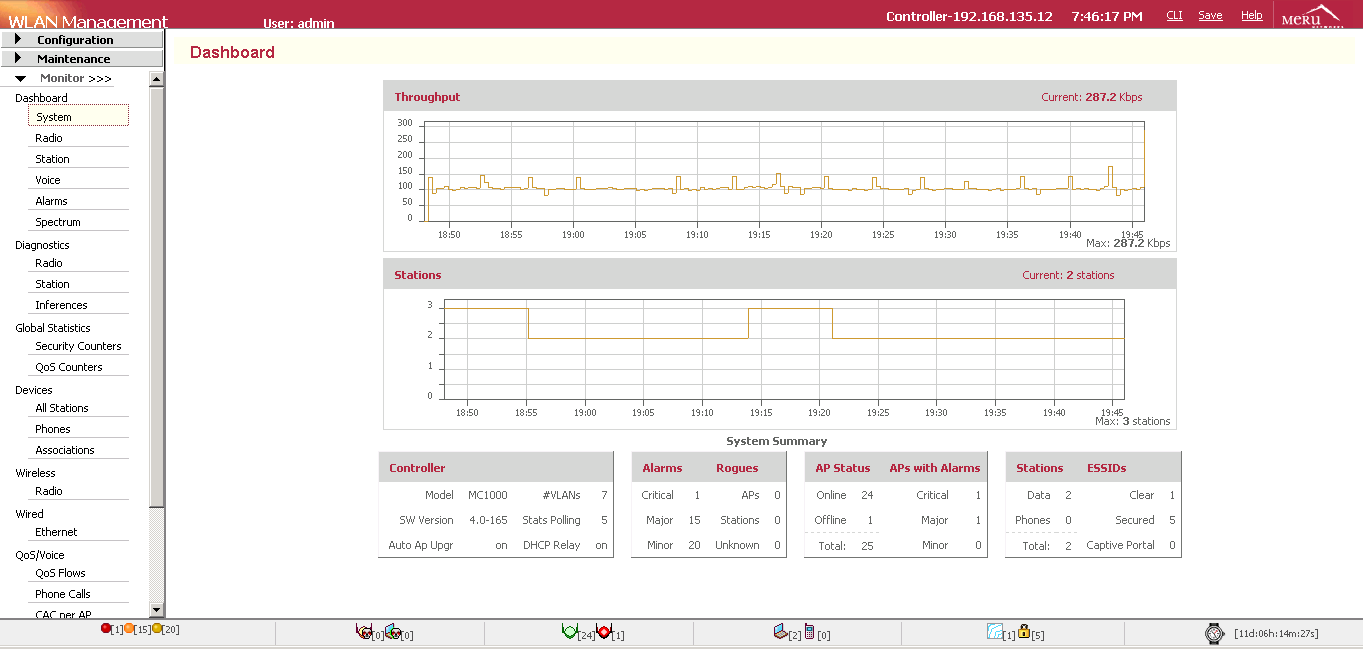Viewport: 1364px width, 650px height.
Task: Click the uptime stopwatch icon
Action: 1214,633
